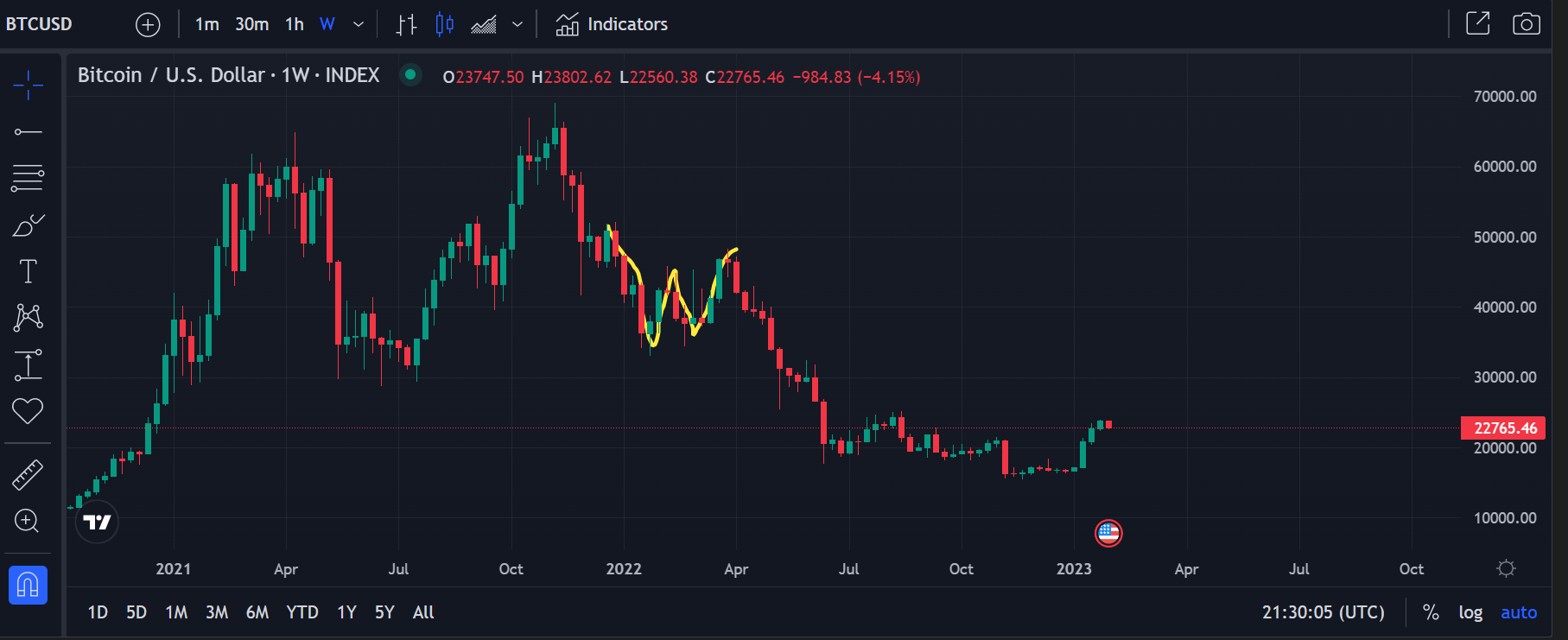Set date range to YTD

[x=302, y=612]
